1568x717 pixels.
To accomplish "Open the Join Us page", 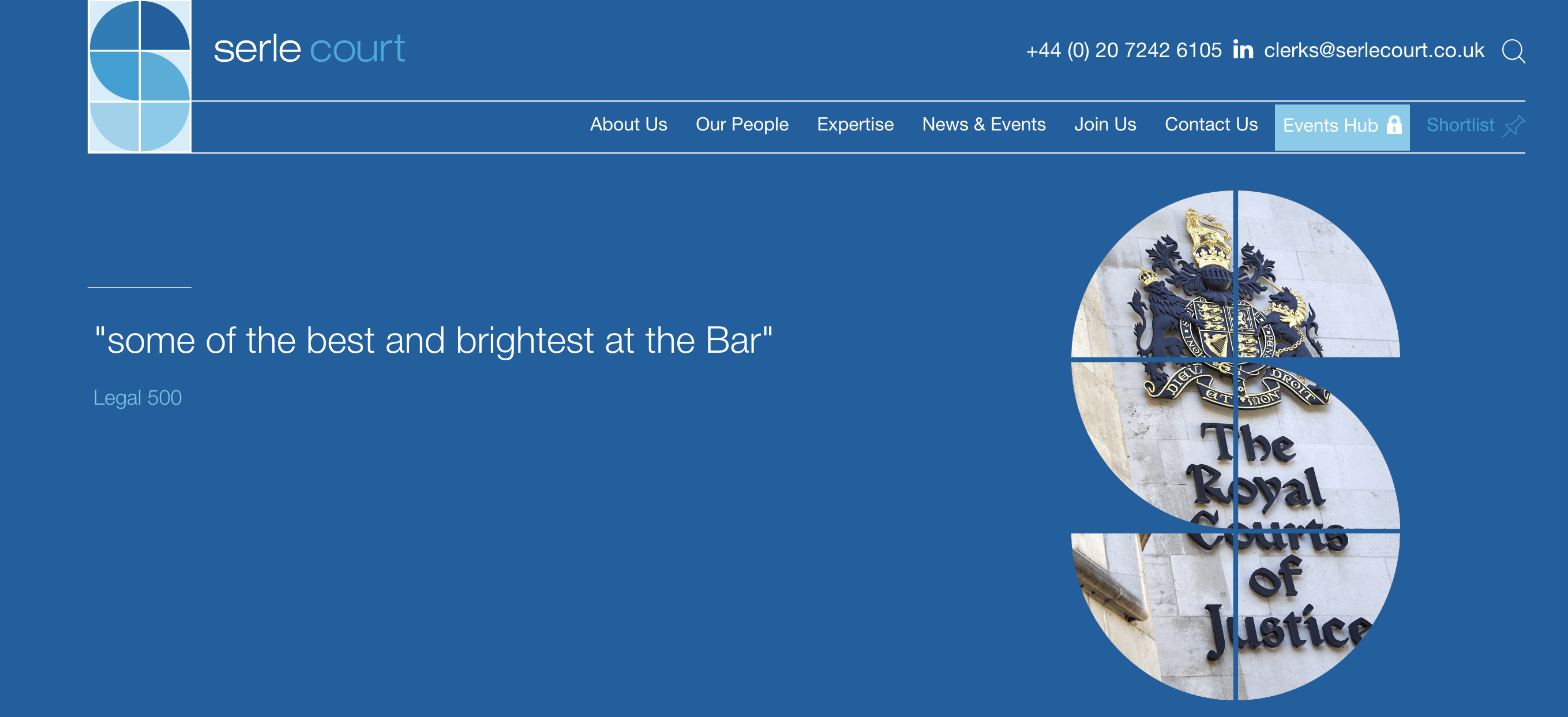I will 1105,124.
